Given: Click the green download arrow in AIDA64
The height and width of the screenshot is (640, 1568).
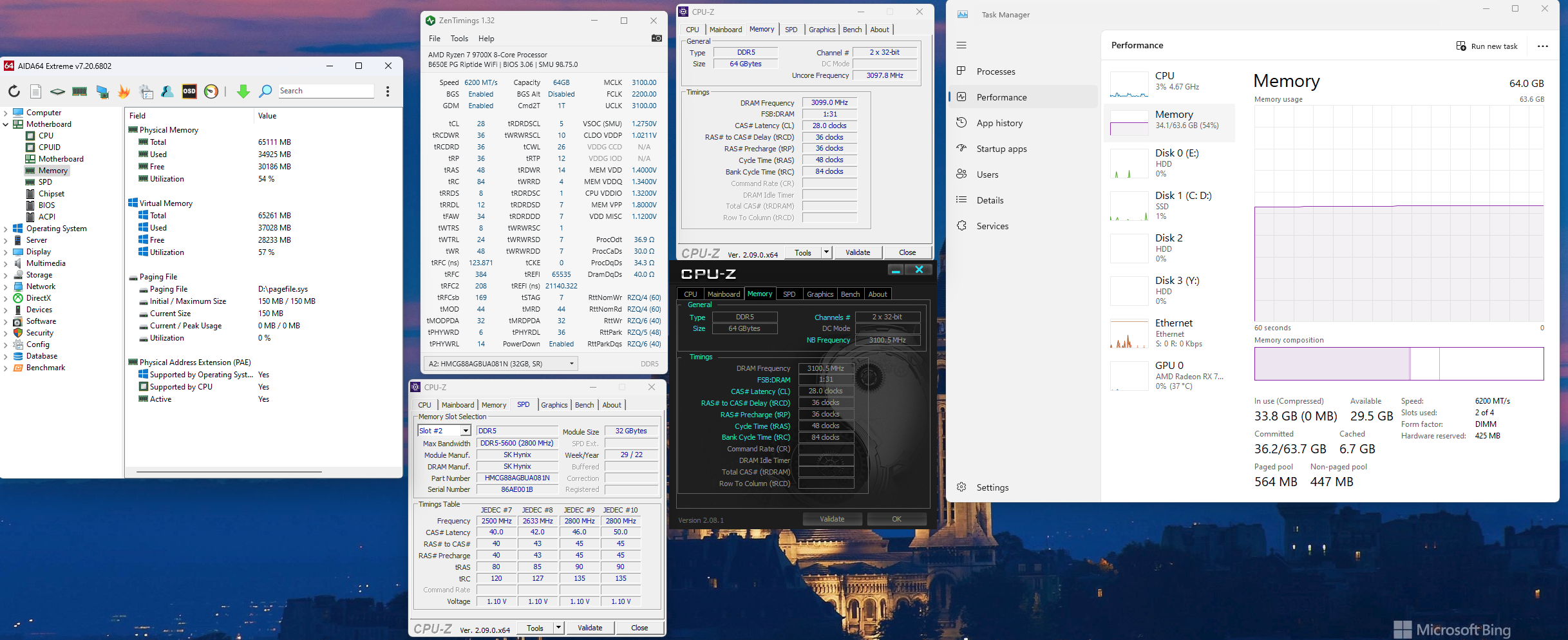Looking at the screenshot, I should [x=243, y=91].
